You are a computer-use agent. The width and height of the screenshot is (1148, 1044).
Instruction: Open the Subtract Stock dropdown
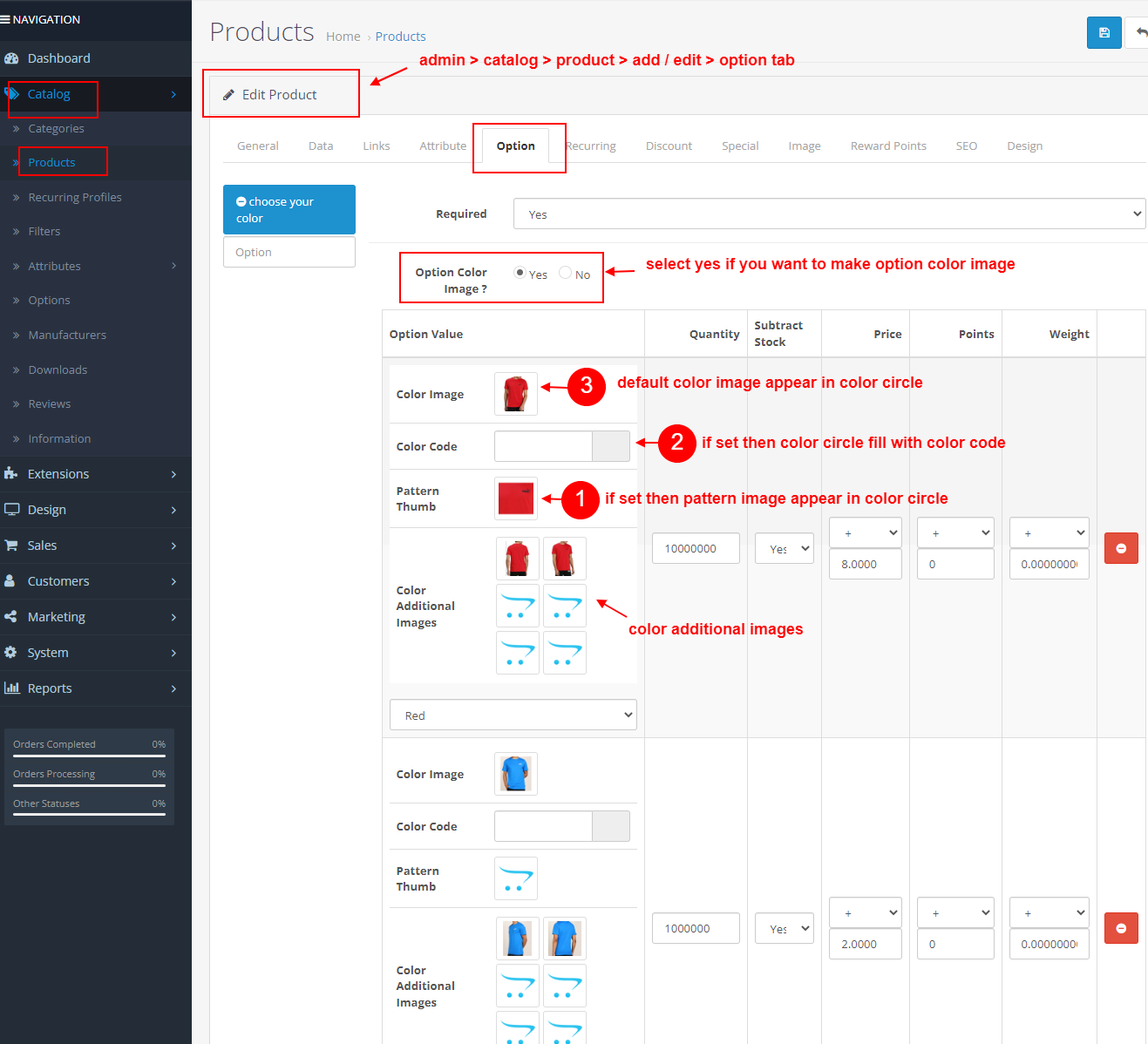pos(784,548)
